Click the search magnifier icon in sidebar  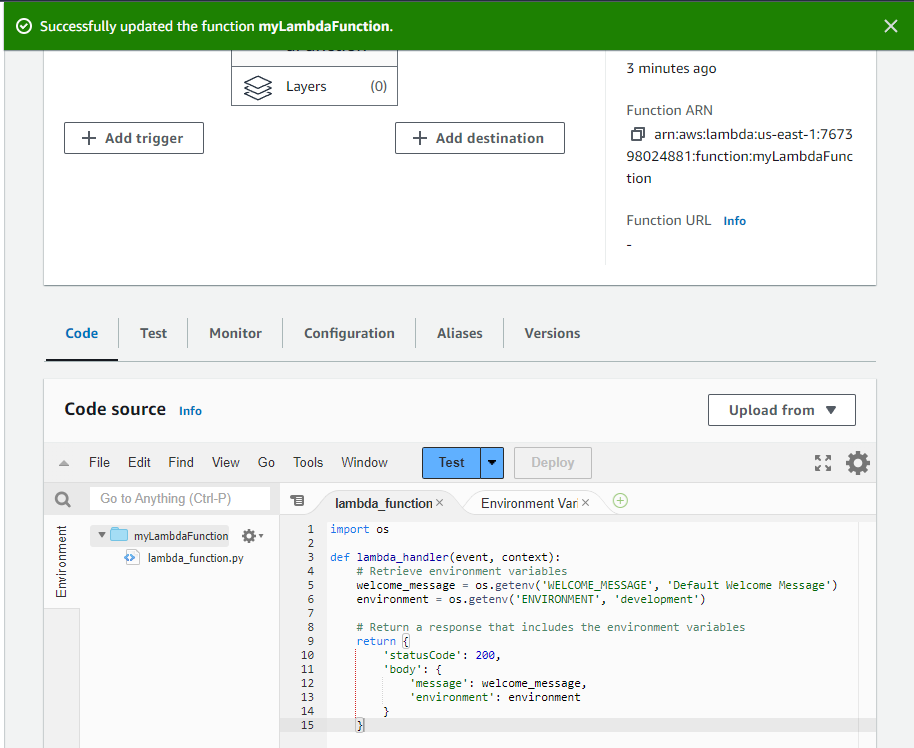(63, 499)
